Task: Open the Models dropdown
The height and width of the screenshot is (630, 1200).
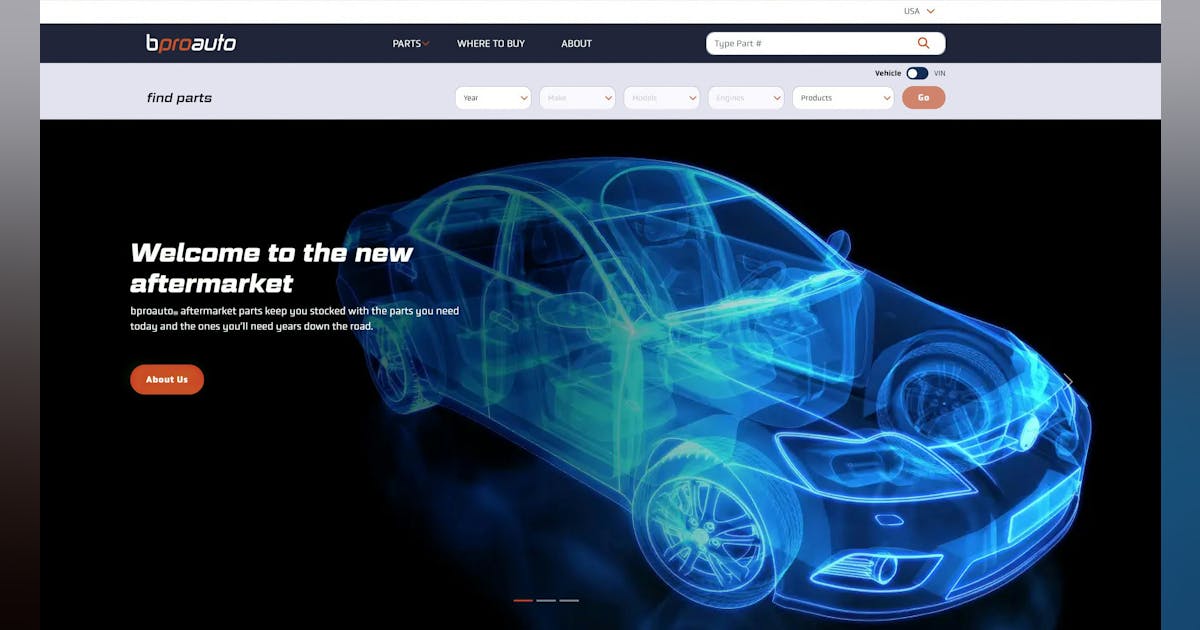Action: click(661, 97)
